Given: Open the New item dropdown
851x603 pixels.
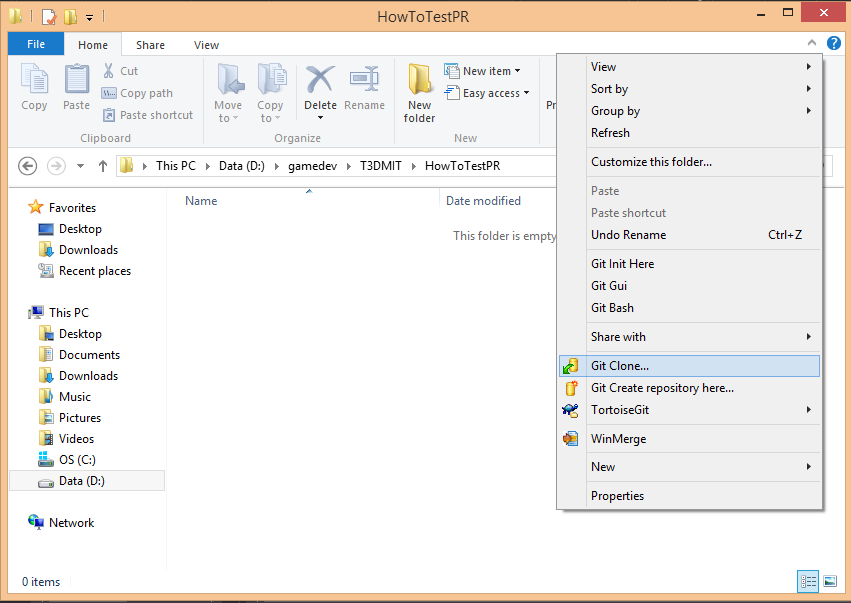Looking at the screenshot, I should (x=482, y=71).
